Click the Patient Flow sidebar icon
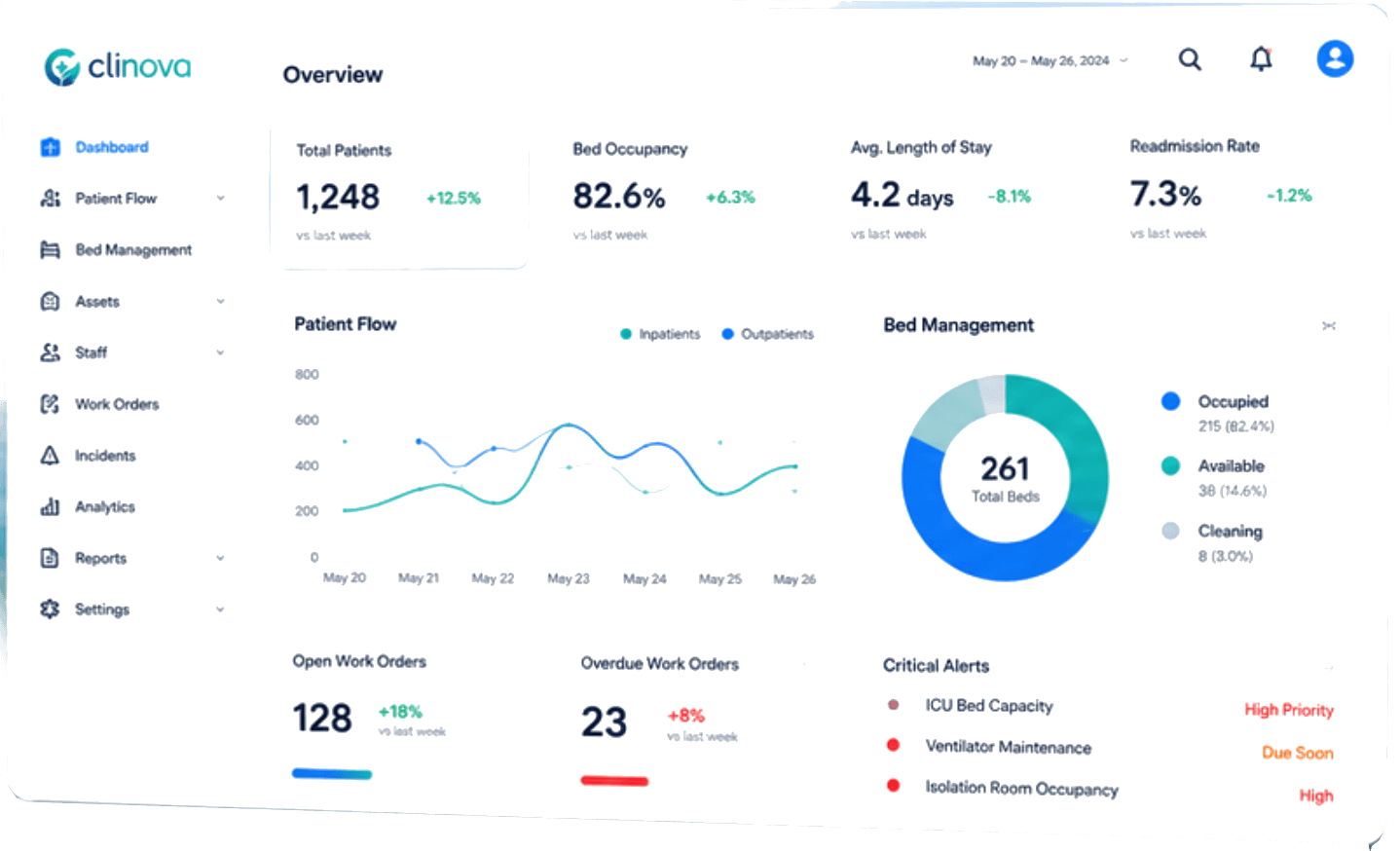 [x=51, y=199]
